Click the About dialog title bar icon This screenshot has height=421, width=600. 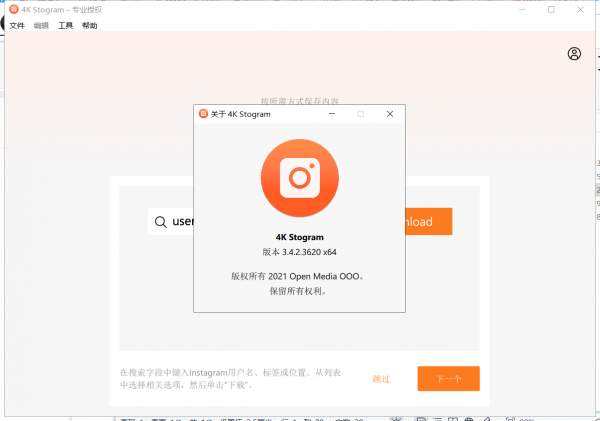(x=204, y=114)
